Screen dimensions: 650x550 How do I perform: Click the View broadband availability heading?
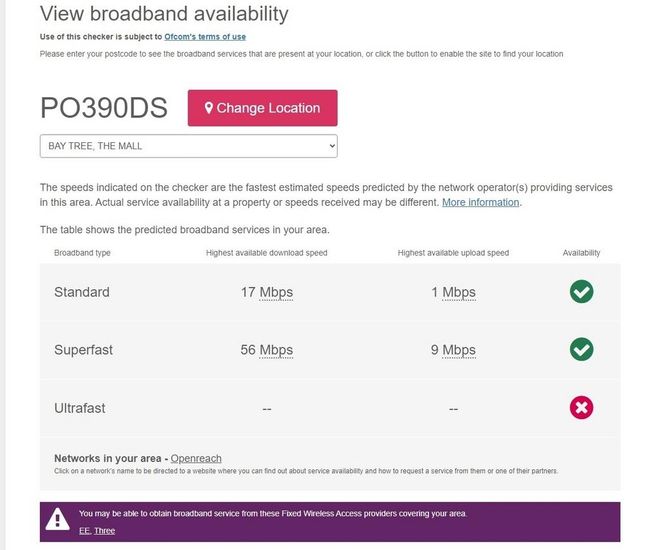coord(164,14)
